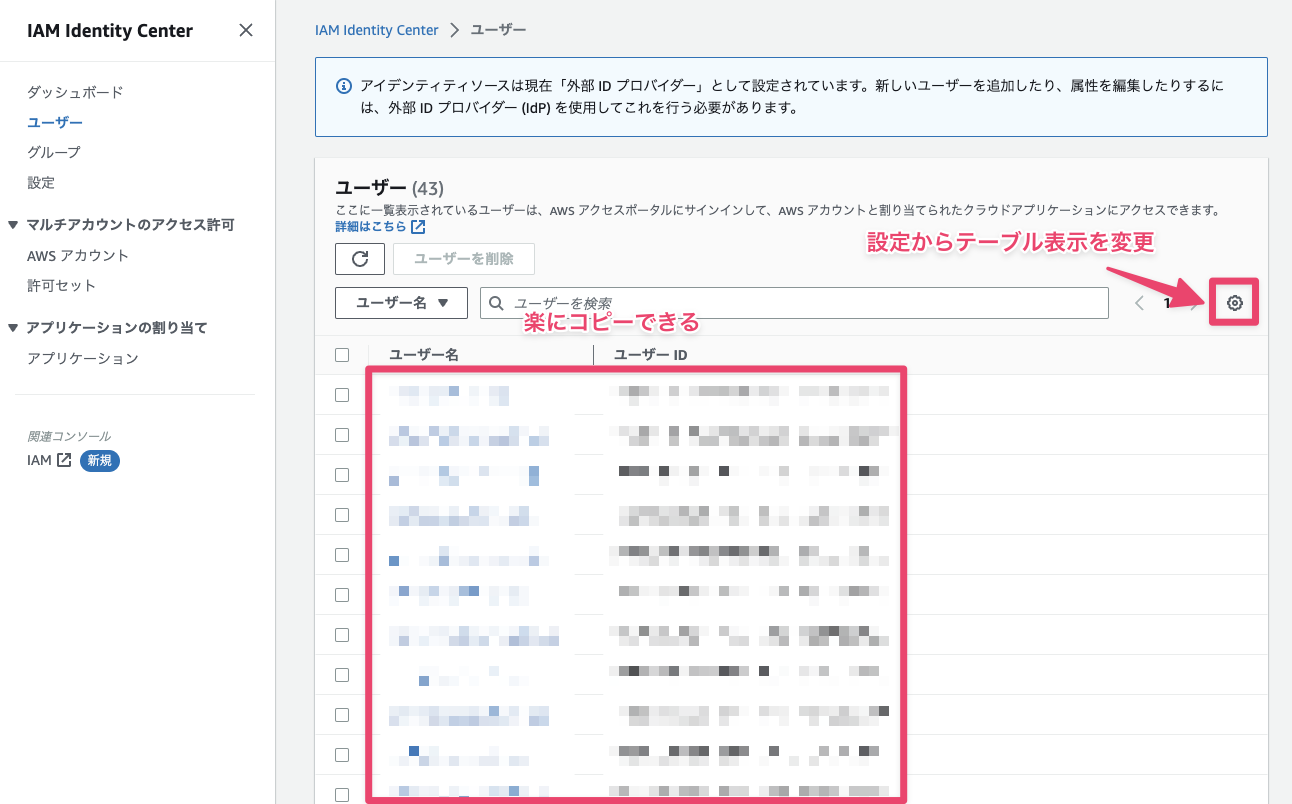Open 設定 in the sidebar
The width and height of the screenshot is (1292, 804).
point(41,182)
